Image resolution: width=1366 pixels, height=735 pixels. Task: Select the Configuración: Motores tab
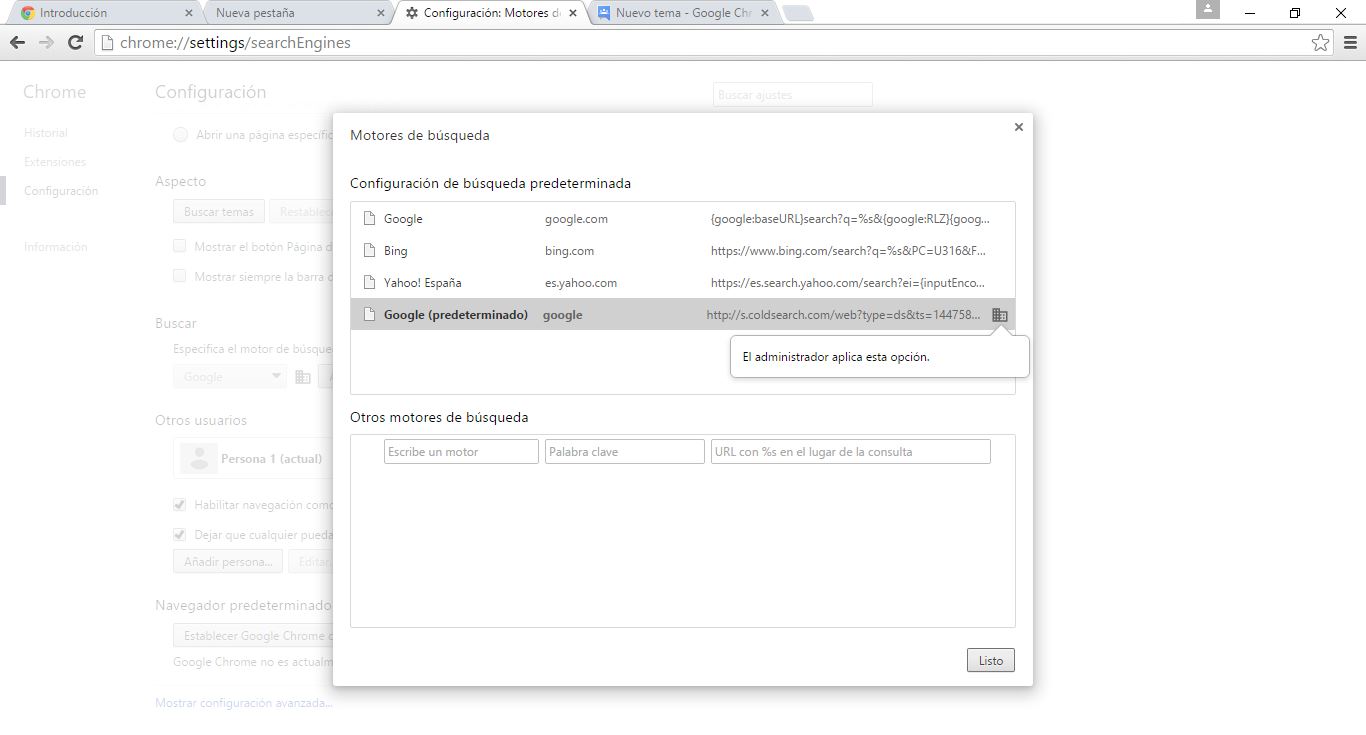pyautogui.click(x=490, y=13)
